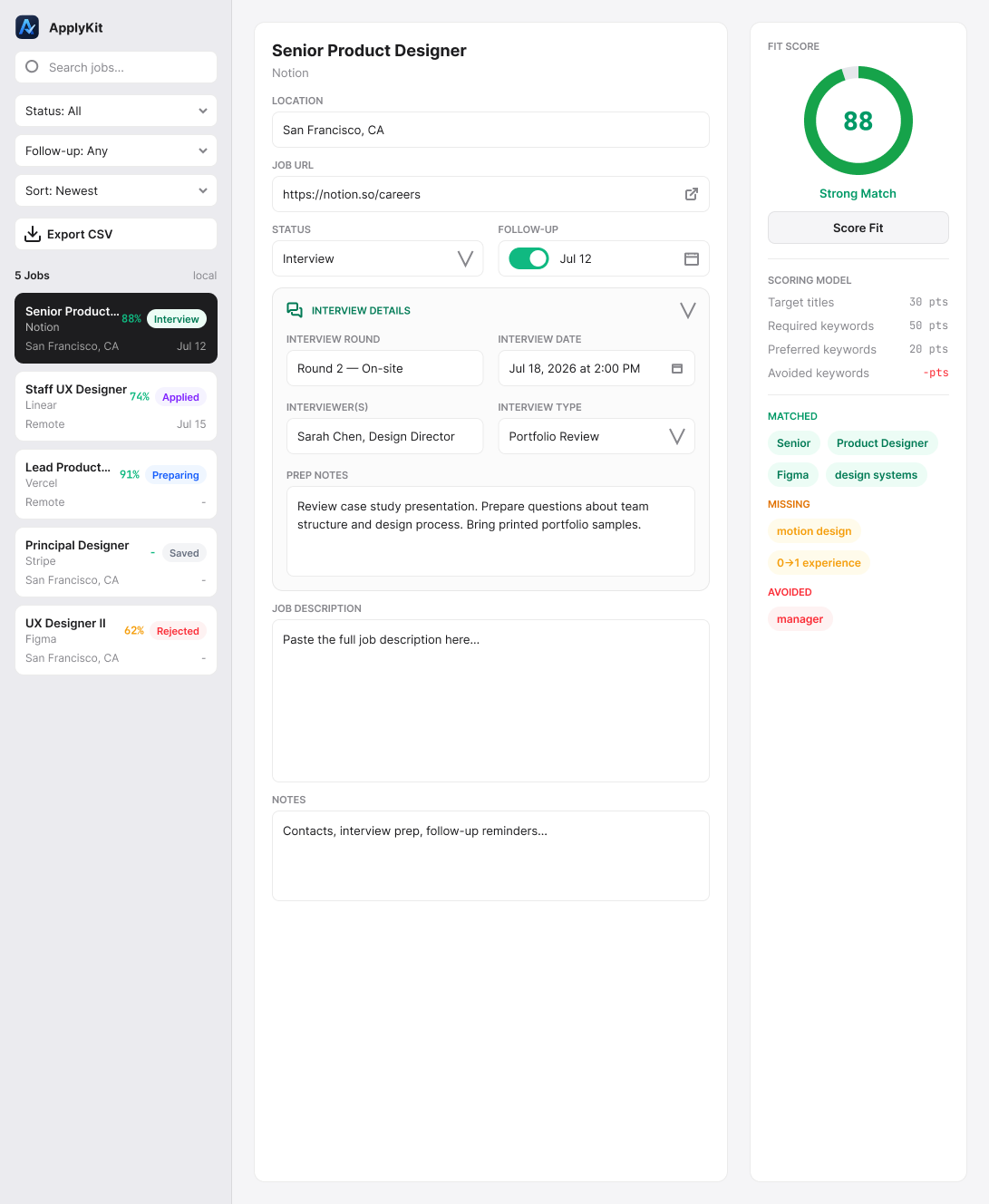989x1204 pixels.
Task: Open the Portfolio Review interview type dropdown
Action: coord(596,436)
